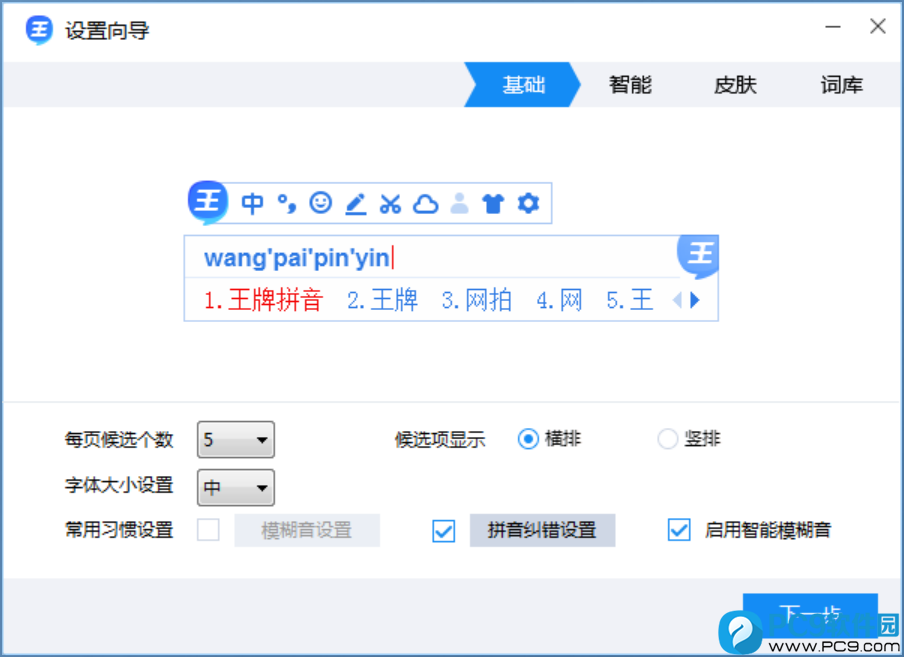Click the user account person icon
The image size is (904, 657).
point(459,203)
